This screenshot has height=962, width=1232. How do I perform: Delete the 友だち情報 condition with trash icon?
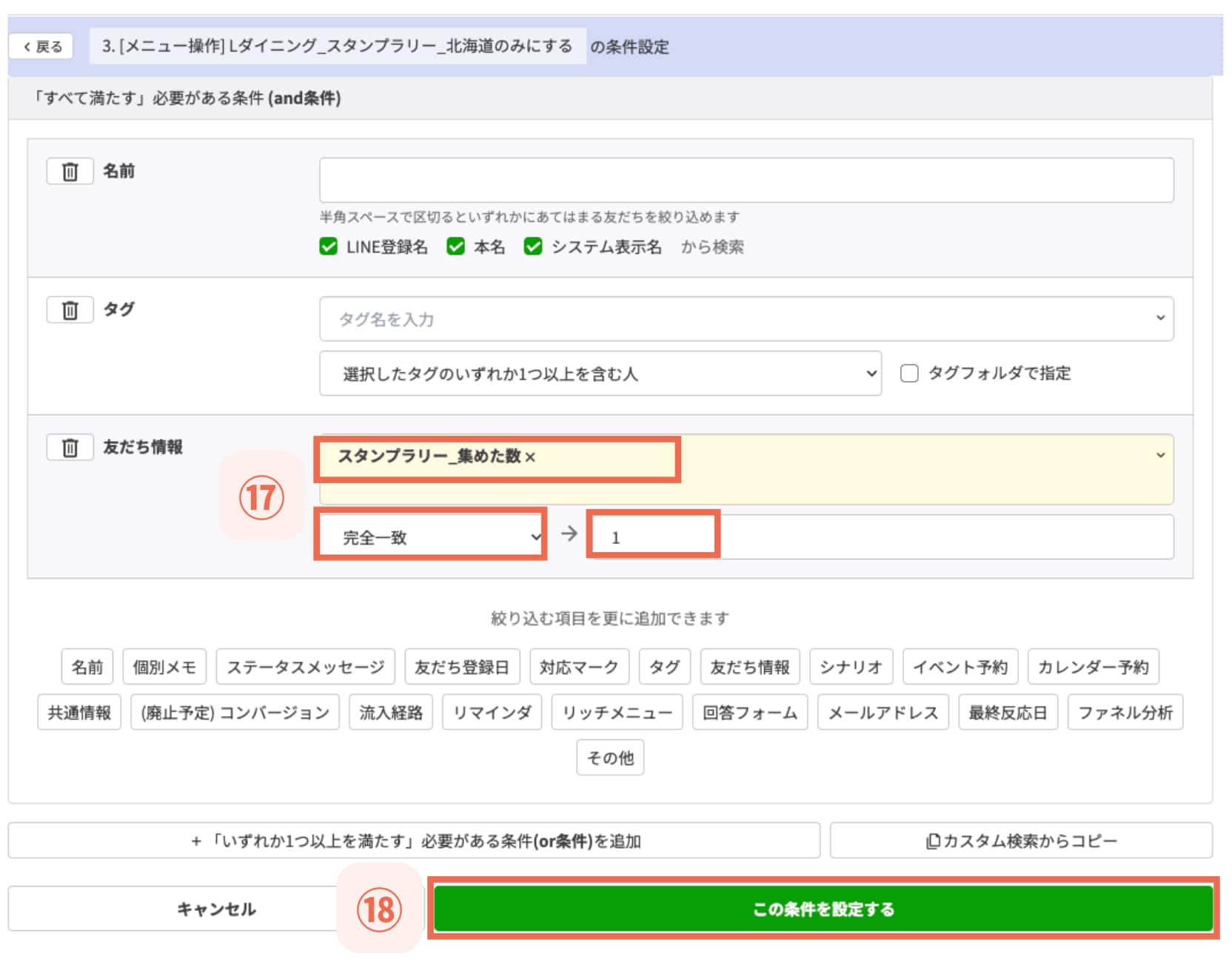(x=69, y=448)
